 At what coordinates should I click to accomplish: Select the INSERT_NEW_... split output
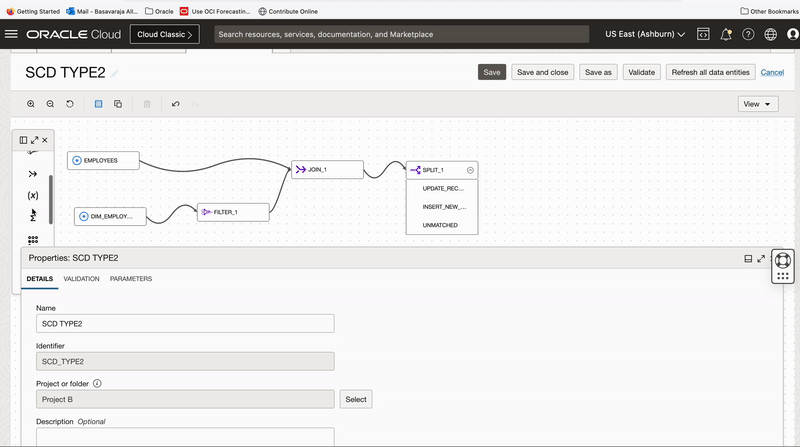(x=442, y=207)
